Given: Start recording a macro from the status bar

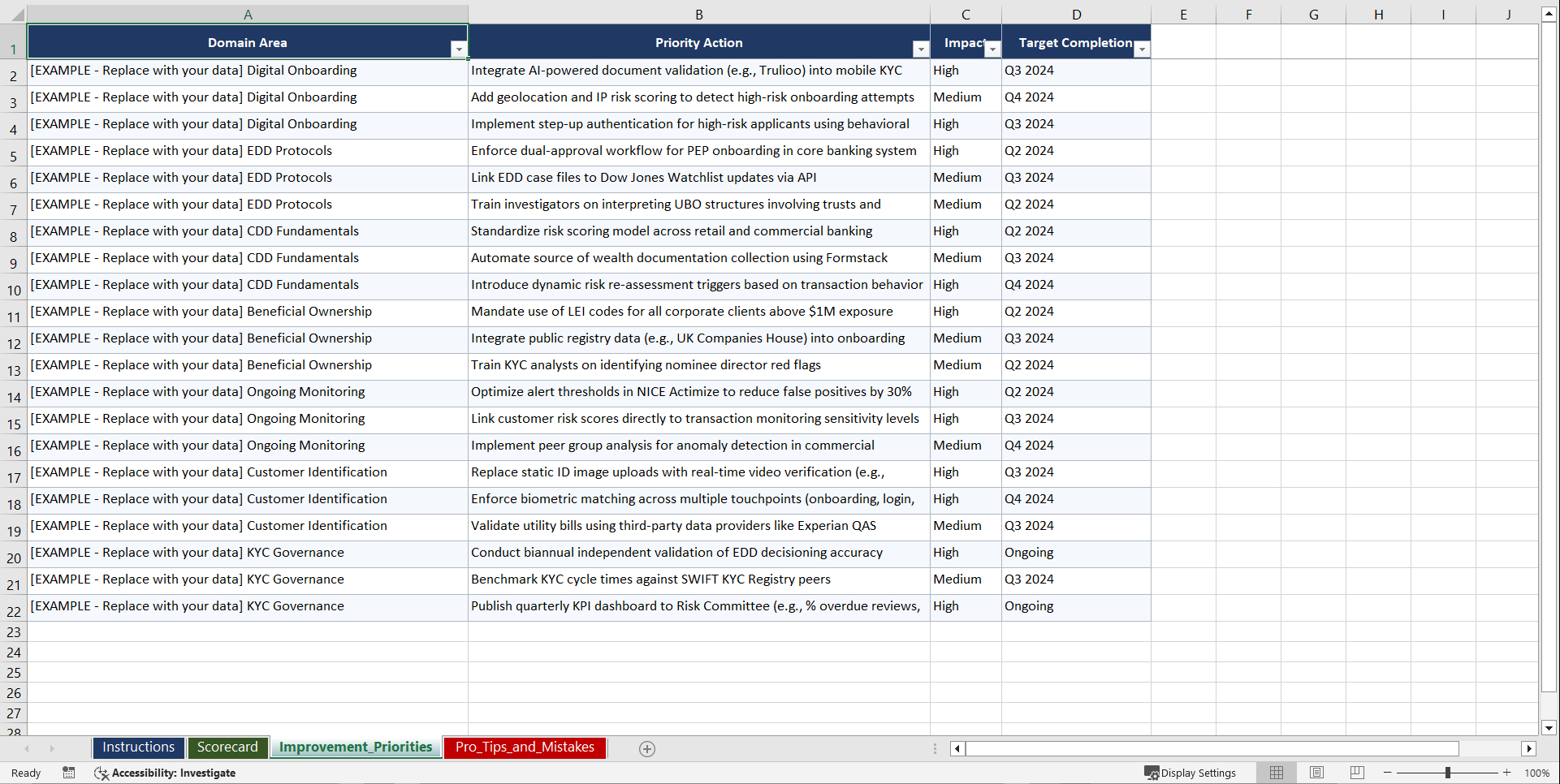Looking at the screenshot, I should (69, 773).
